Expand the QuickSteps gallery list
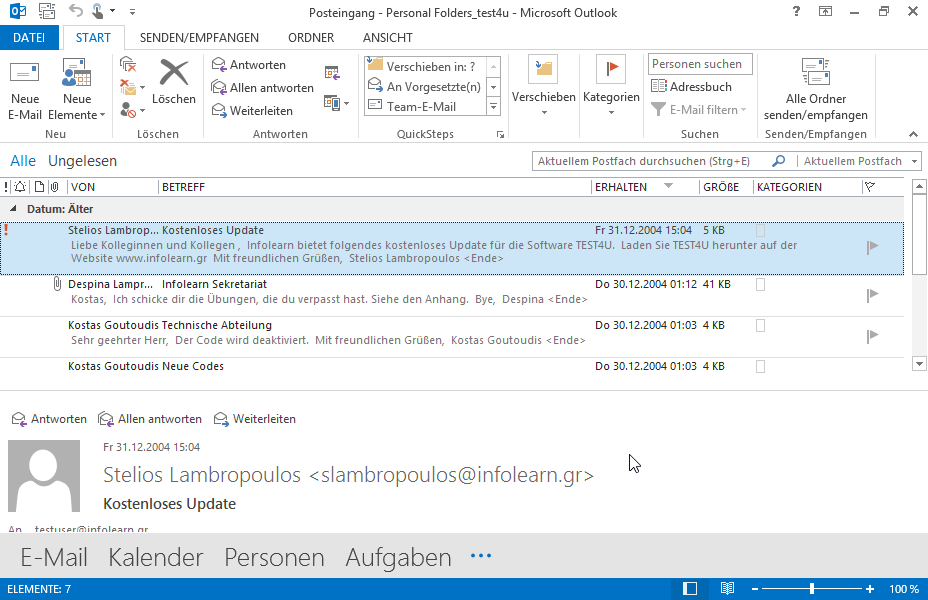 (x=494, y=107)
